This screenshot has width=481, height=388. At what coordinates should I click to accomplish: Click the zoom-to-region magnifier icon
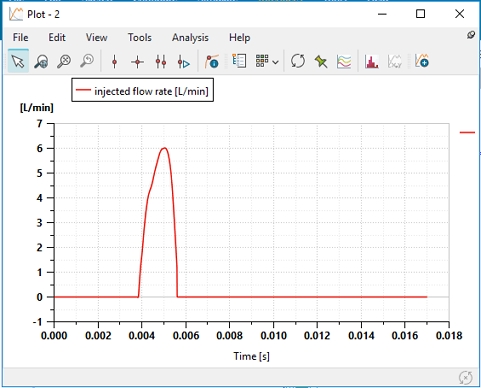pyautogui.click(x=41, y=62)
